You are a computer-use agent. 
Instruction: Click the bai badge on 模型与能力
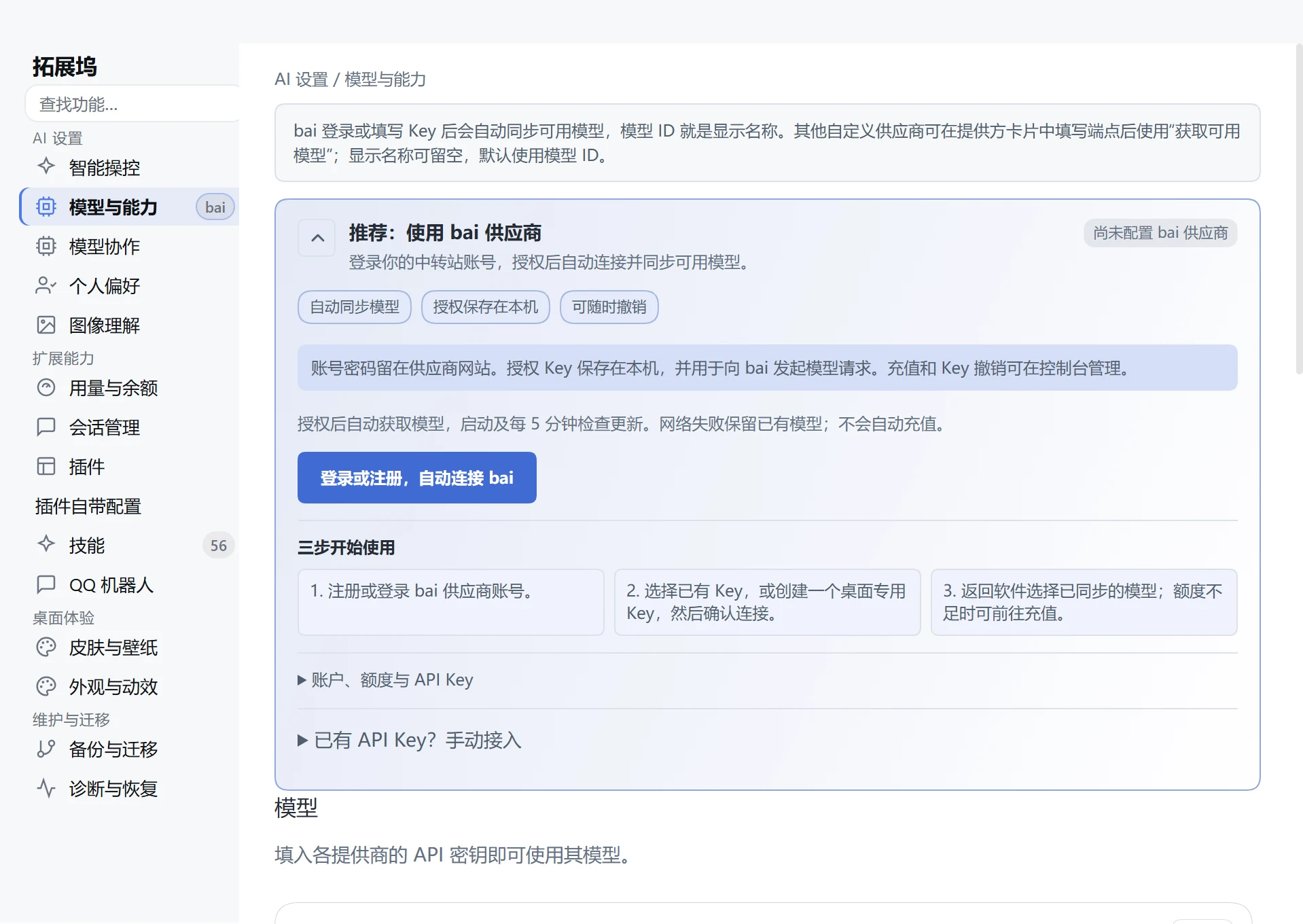pos(215,207)
